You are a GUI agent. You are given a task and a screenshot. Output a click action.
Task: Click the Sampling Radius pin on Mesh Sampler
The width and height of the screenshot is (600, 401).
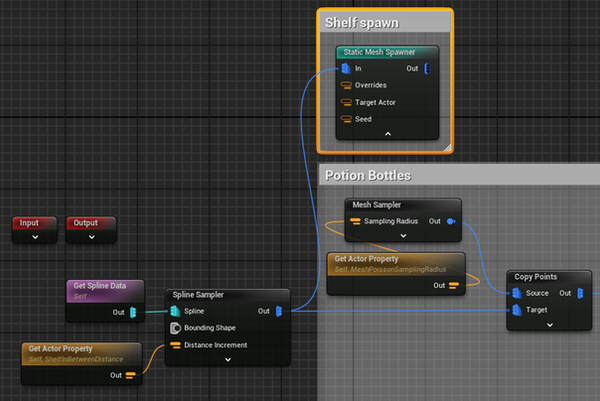(x=355, y=221)
